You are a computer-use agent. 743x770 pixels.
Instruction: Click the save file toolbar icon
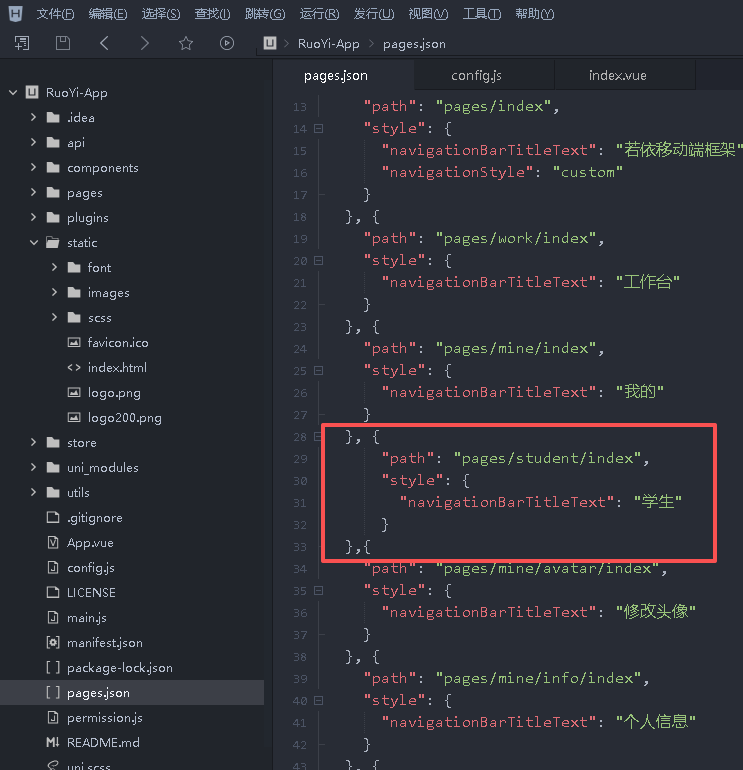[63, 43]
